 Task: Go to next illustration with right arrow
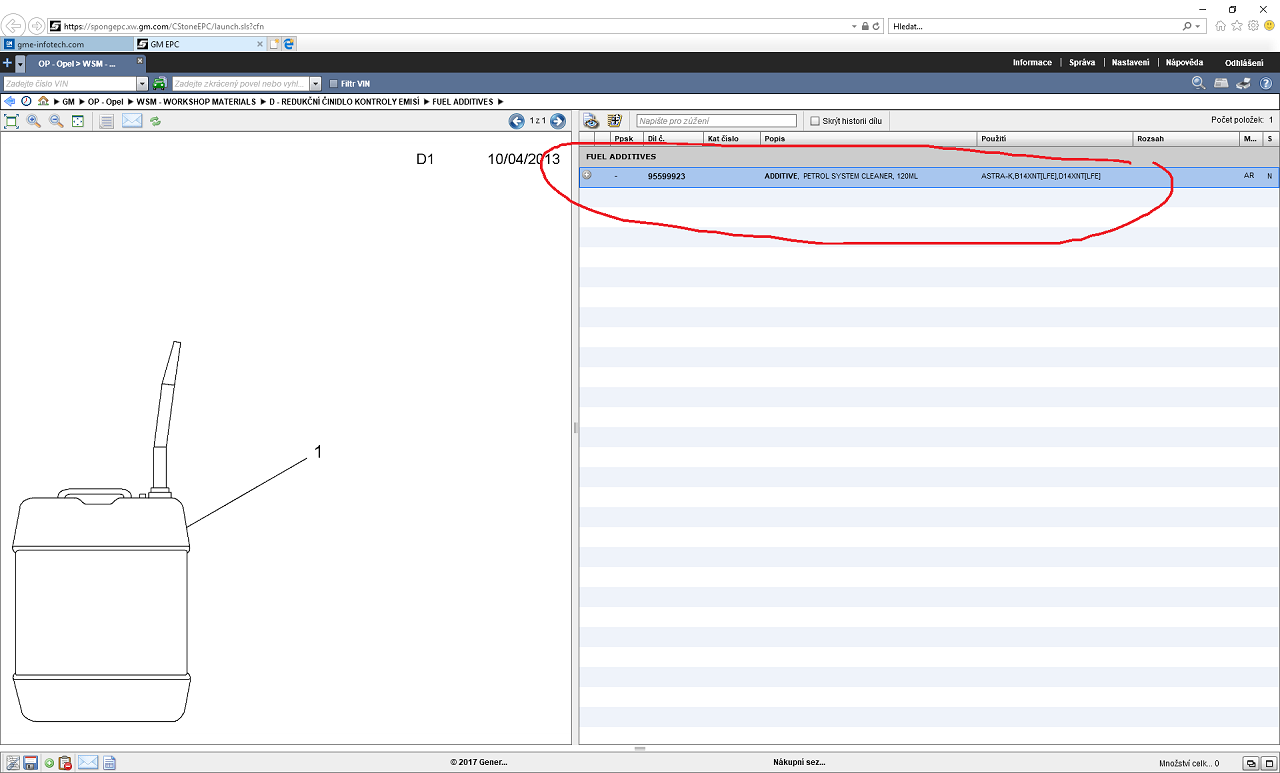pyautogui.click(x=558, y=121)
